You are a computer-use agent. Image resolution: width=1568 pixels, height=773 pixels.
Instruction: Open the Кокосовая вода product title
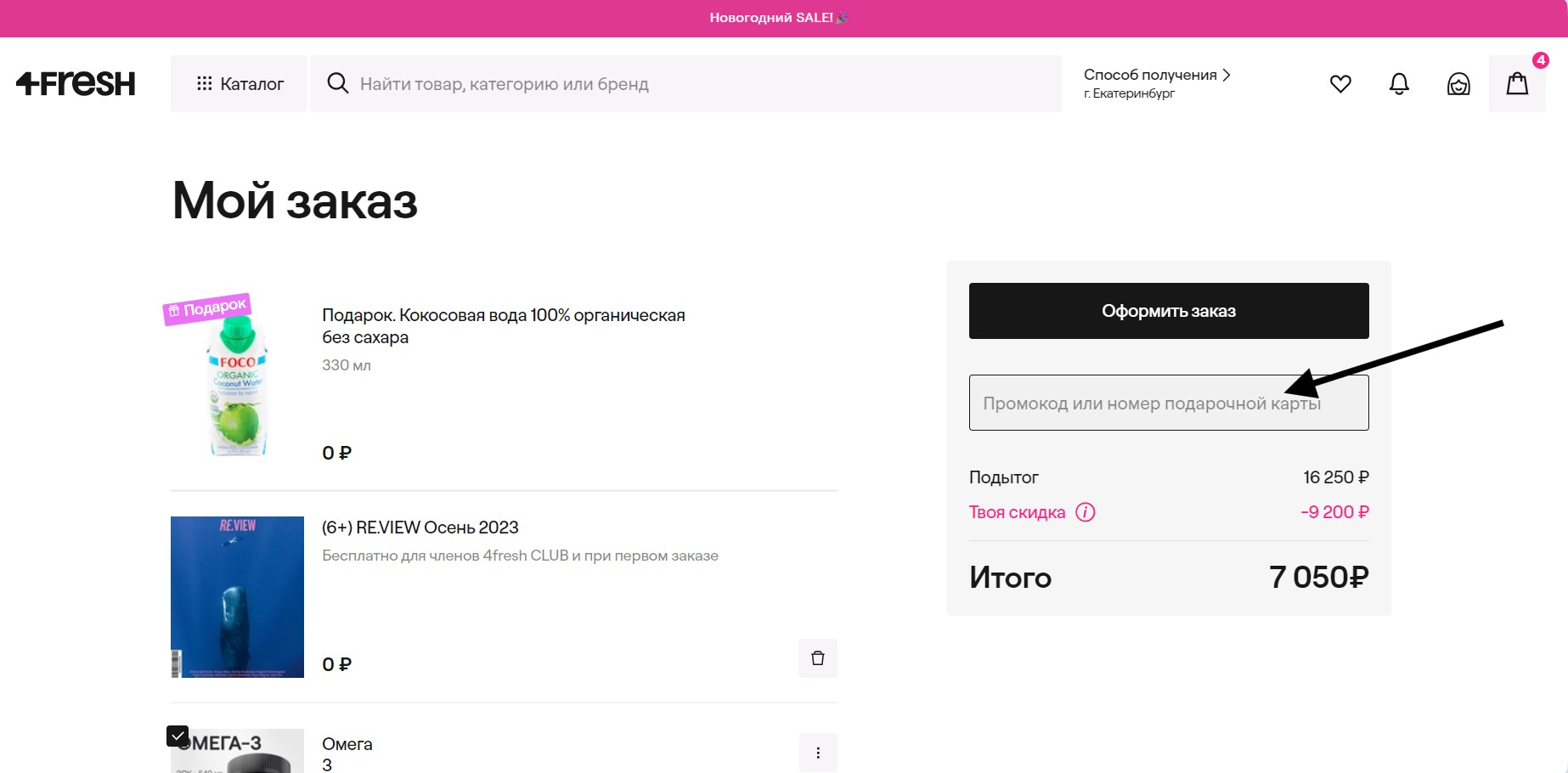pyautogui.click(x=504, y=326)
